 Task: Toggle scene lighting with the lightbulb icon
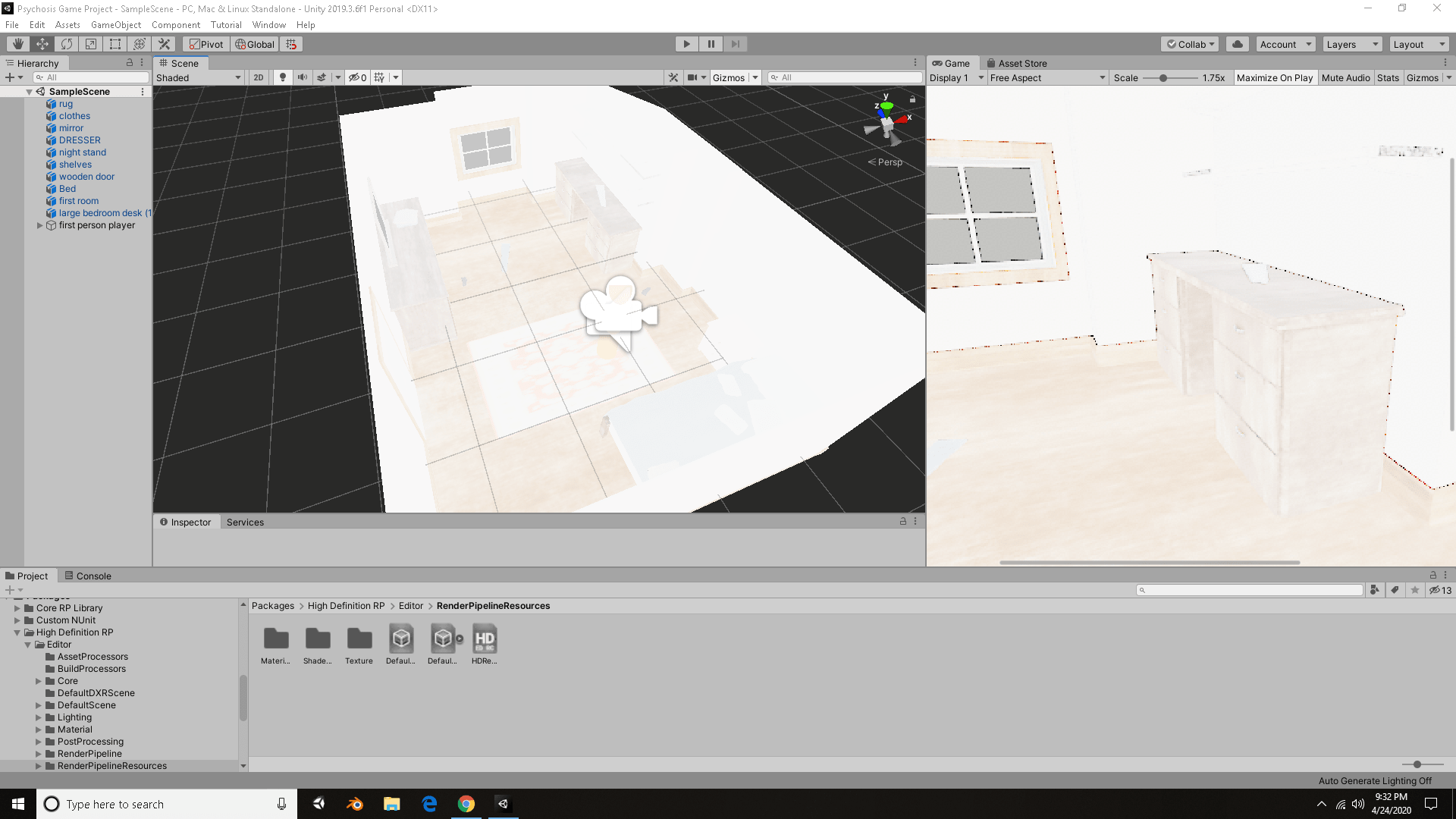click(283, 77)
